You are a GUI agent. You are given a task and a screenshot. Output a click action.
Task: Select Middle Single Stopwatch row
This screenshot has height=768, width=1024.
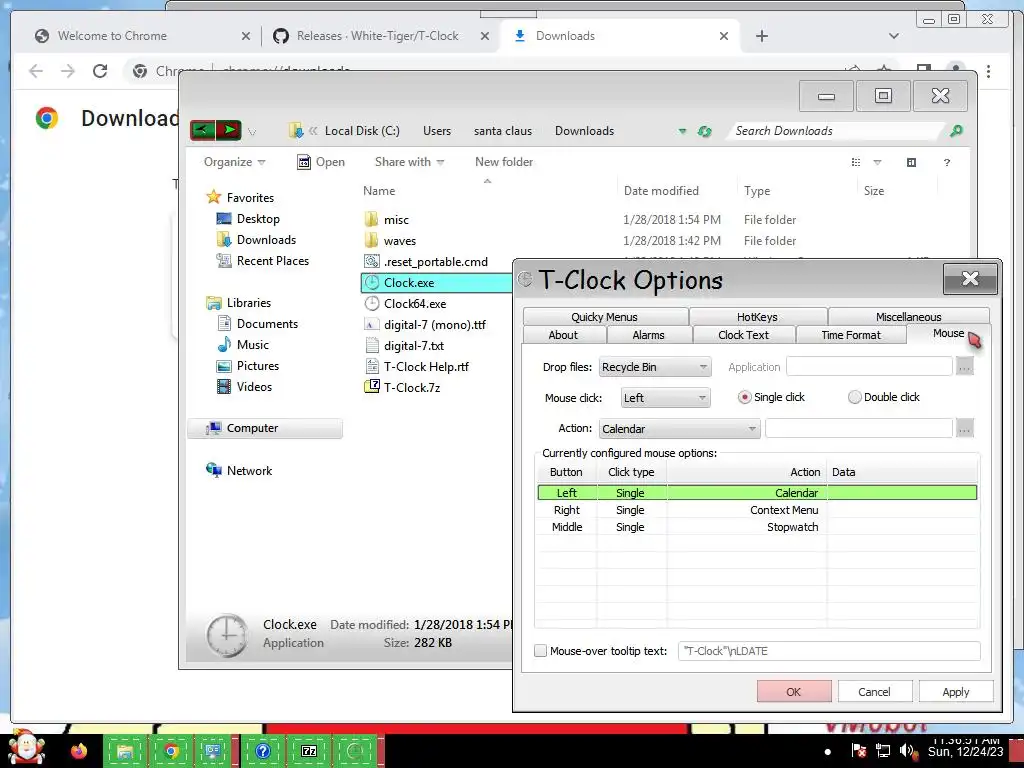click(x=757, y=527)
